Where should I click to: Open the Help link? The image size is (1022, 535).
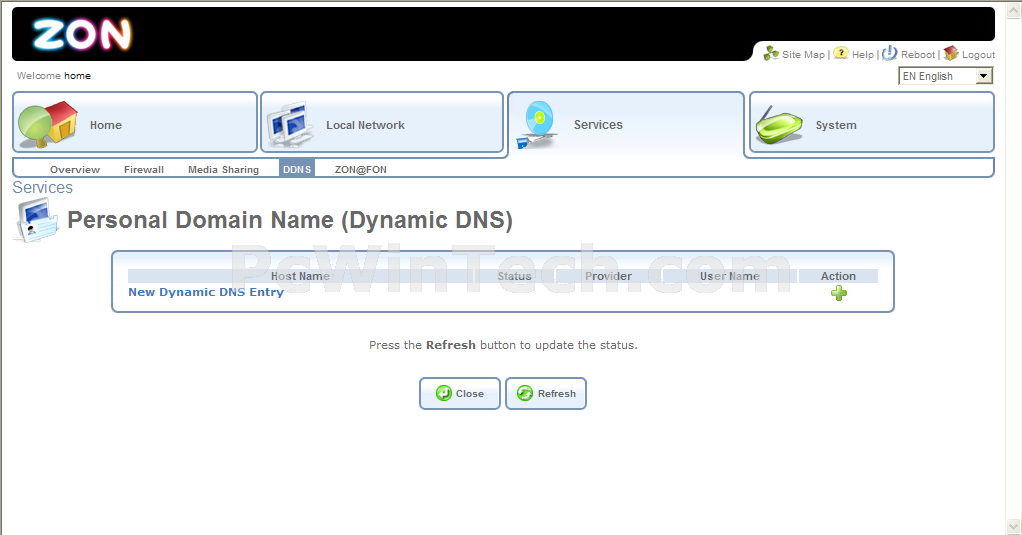(862, 55)
